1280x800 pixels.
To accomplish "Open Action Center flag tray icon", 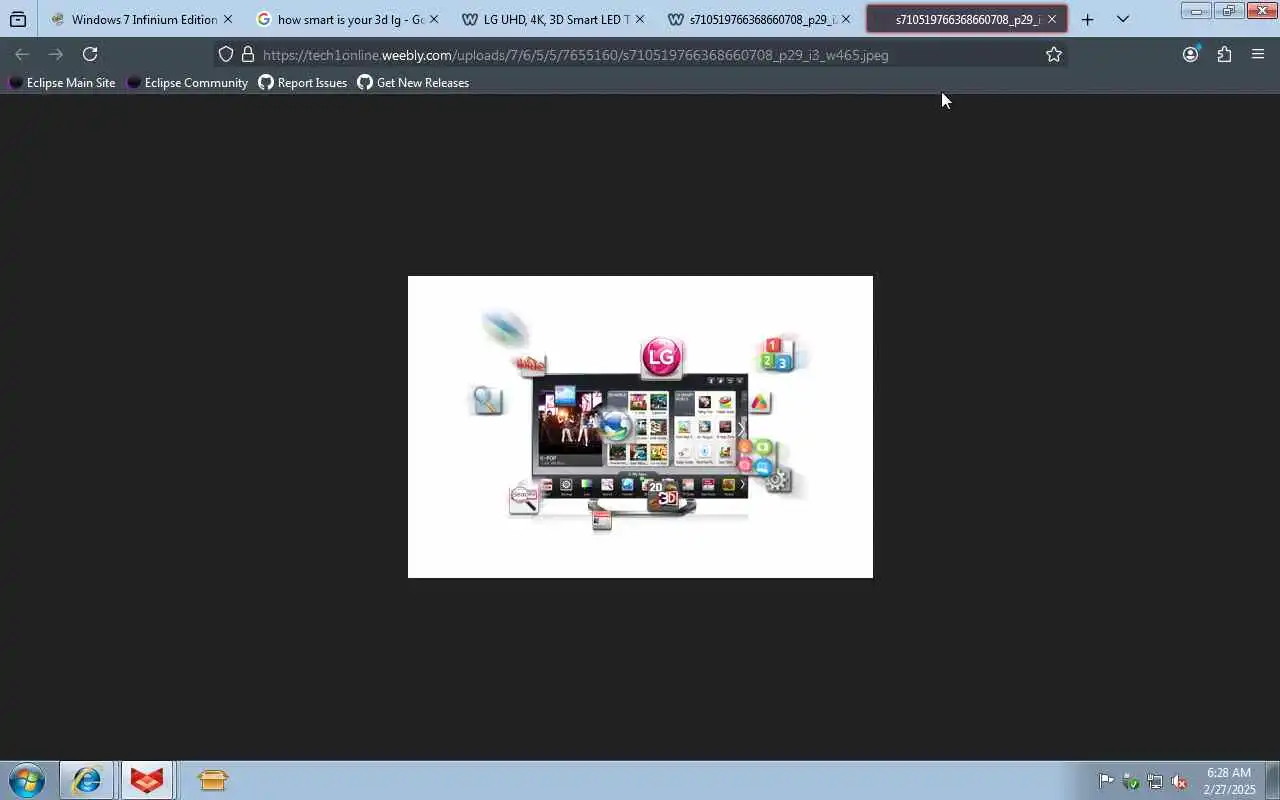I will pos(1106,781).
